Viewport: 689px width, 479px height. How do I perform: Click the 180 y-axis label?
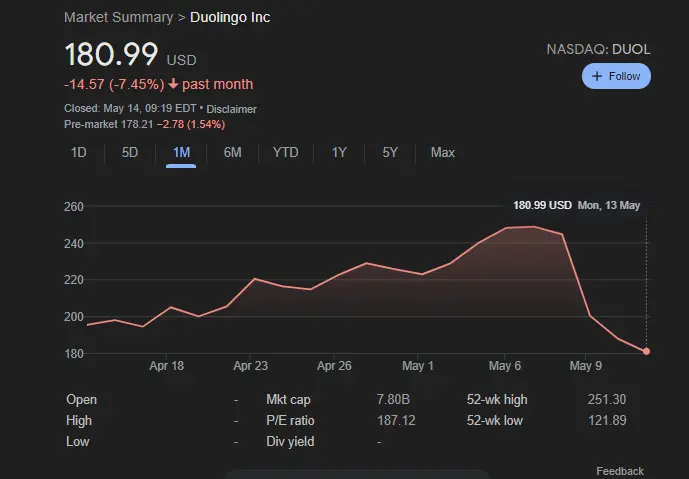73,354
